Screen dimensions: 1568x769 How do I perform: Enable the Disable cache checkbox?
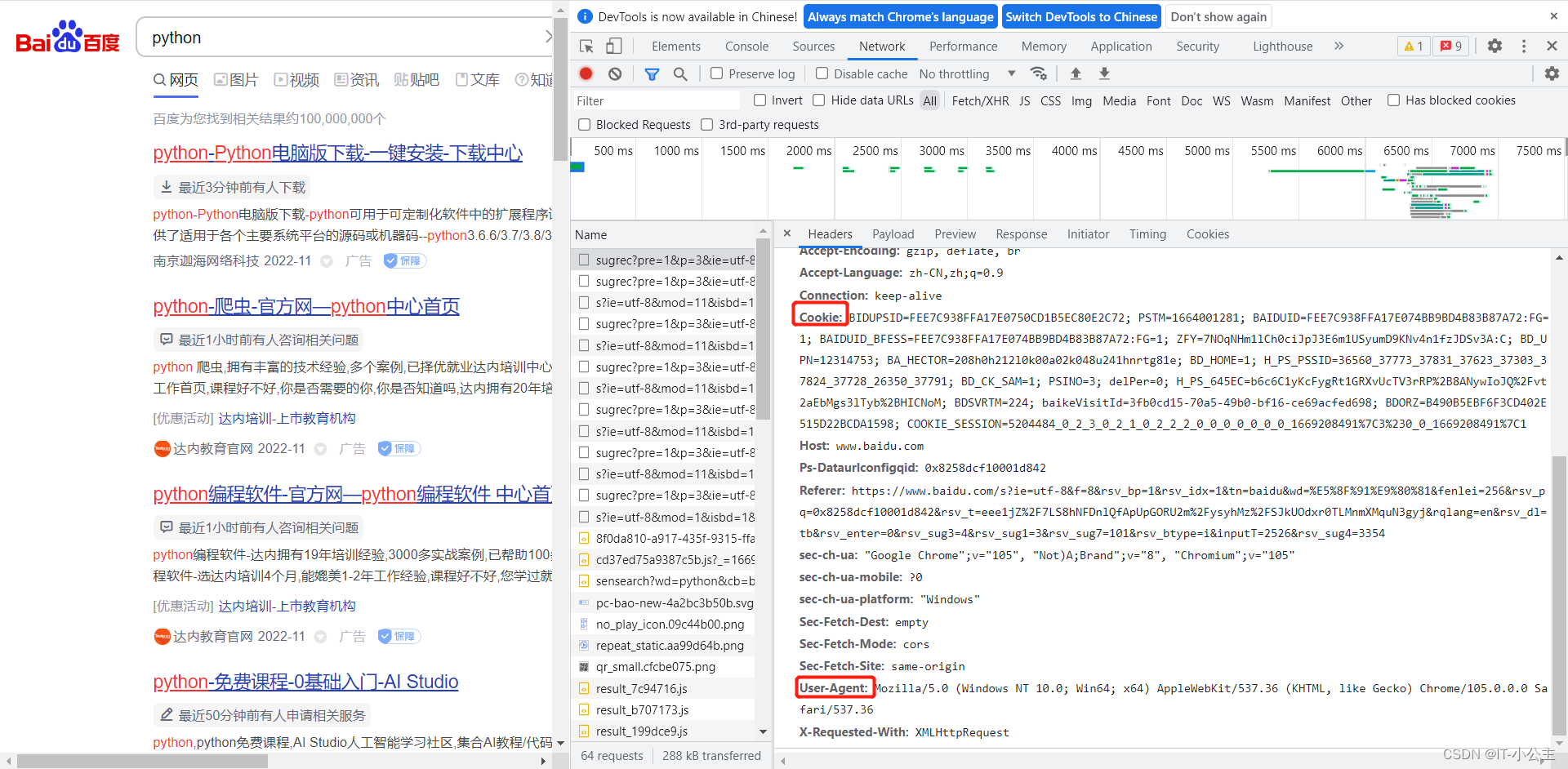[822, 73]
